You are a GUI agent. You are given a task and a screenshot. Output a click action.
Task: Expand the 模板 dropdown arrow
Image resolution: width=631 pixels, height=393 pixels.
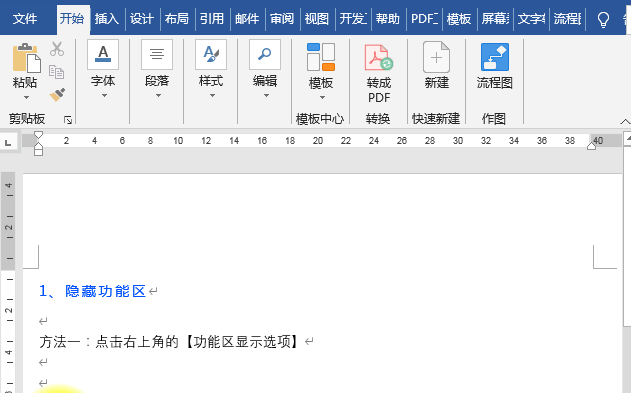click(322, 98)
